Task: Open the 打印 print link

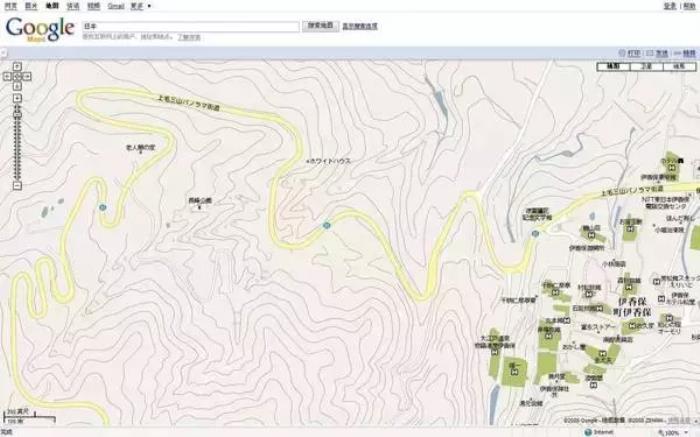Action: pyautogui.click(x=633, y=52)
